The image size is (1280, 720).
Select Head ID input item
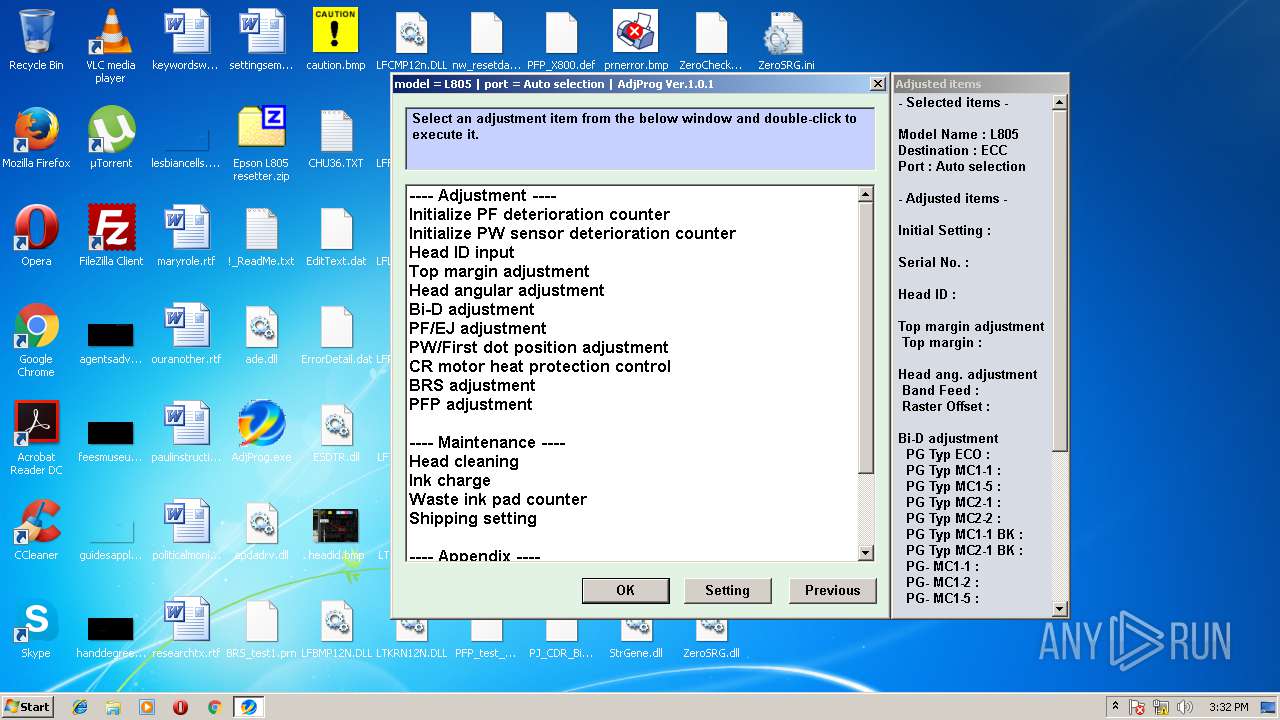pos(461,252)
